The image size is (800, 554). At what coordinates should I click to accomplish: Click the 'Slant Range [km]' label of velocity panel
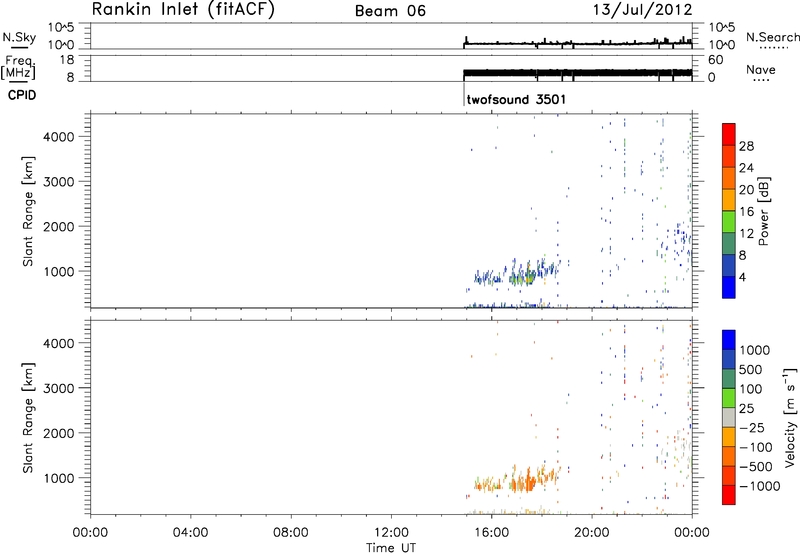coord(28,418)
